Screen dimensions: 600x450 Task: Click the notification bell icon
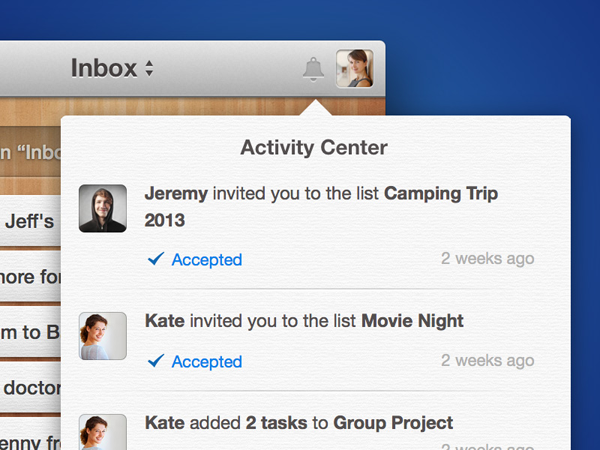click(313, 69)
